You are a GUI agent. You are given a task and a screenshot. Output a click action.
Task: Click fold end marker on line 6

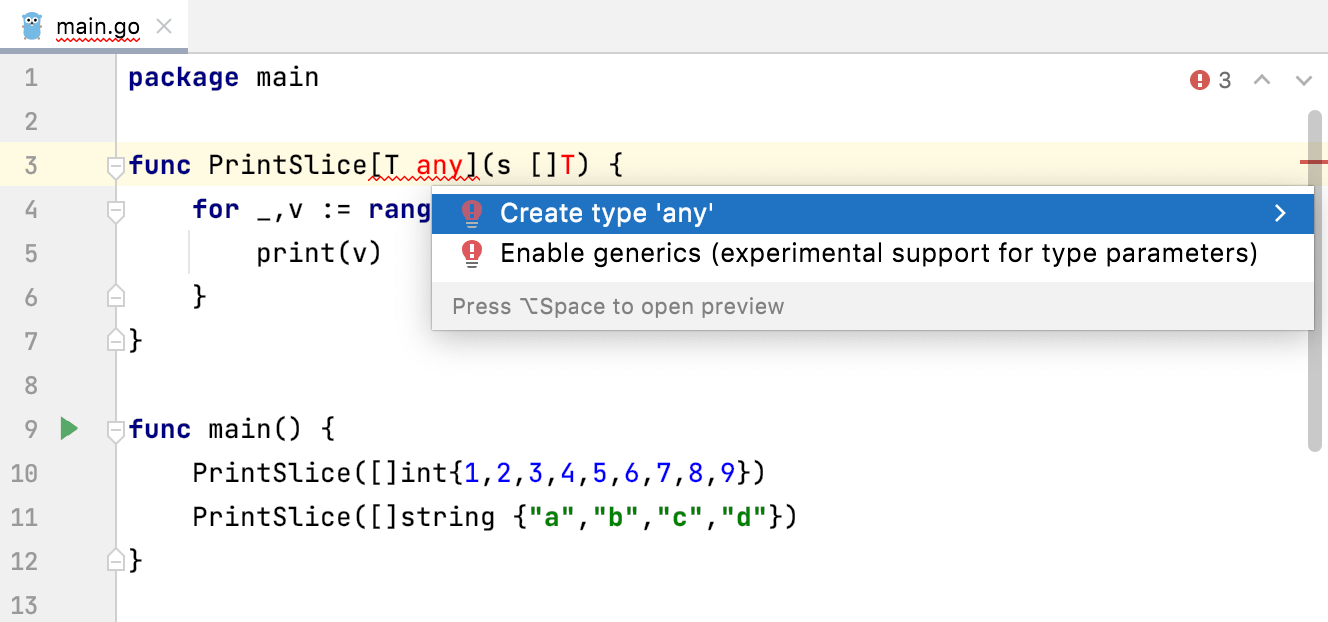(x=116, y=297)
